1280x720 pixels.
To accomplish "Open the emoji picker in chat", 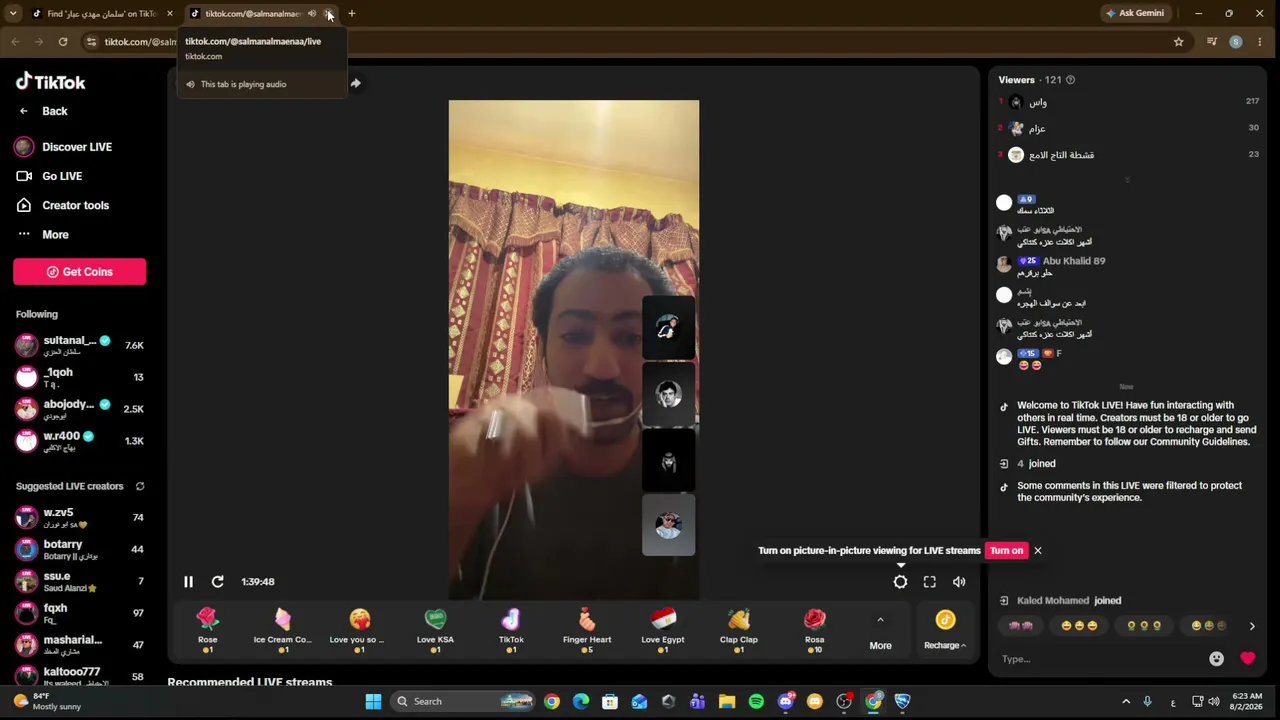I will [x=1216, y=658].
